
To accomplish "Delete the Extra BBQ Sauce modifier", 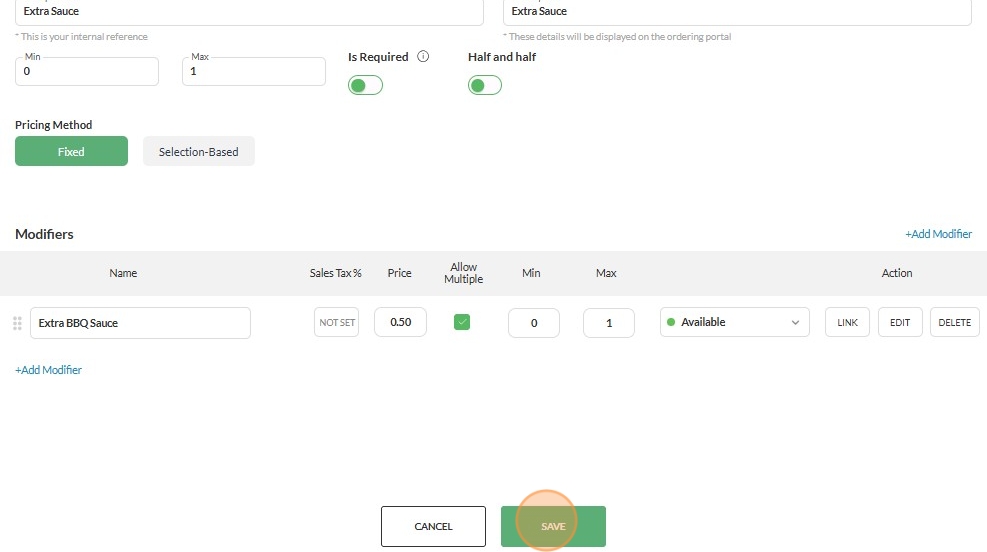I will (x=955, y=322).
